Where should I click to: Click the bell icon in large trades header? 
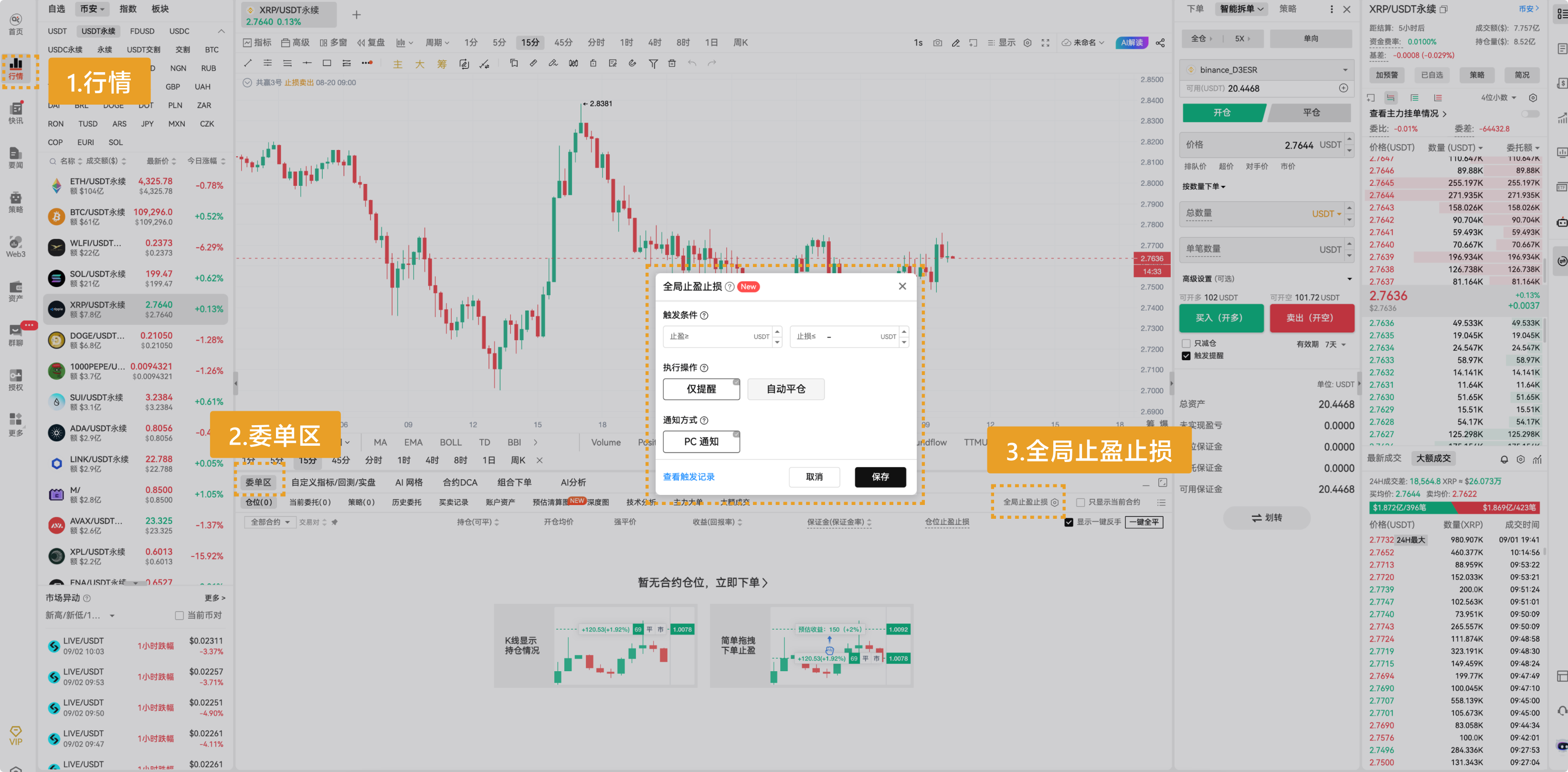point(1504,459)
